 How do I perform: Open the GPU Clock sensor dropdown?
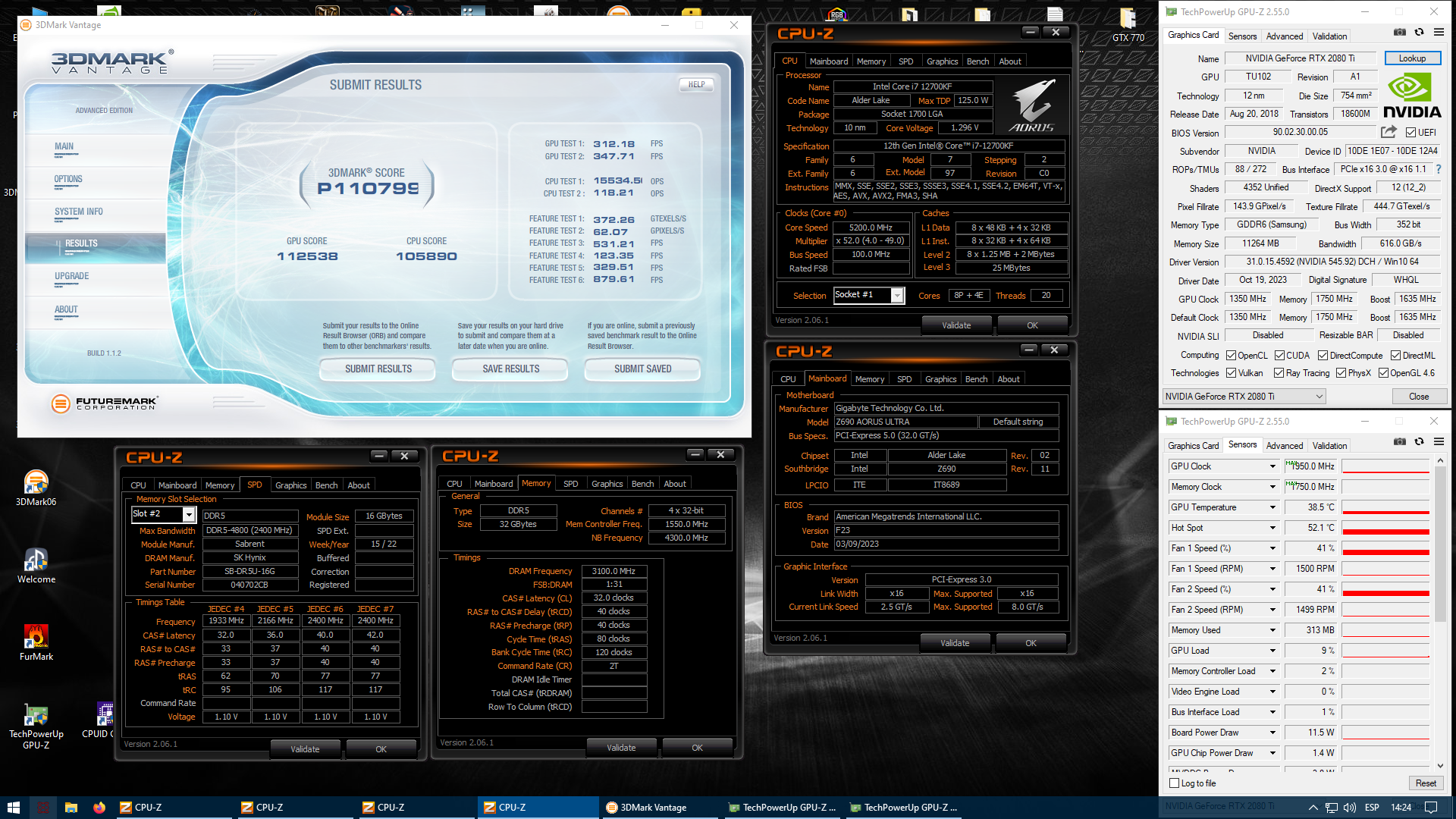tap(1272, 466)
